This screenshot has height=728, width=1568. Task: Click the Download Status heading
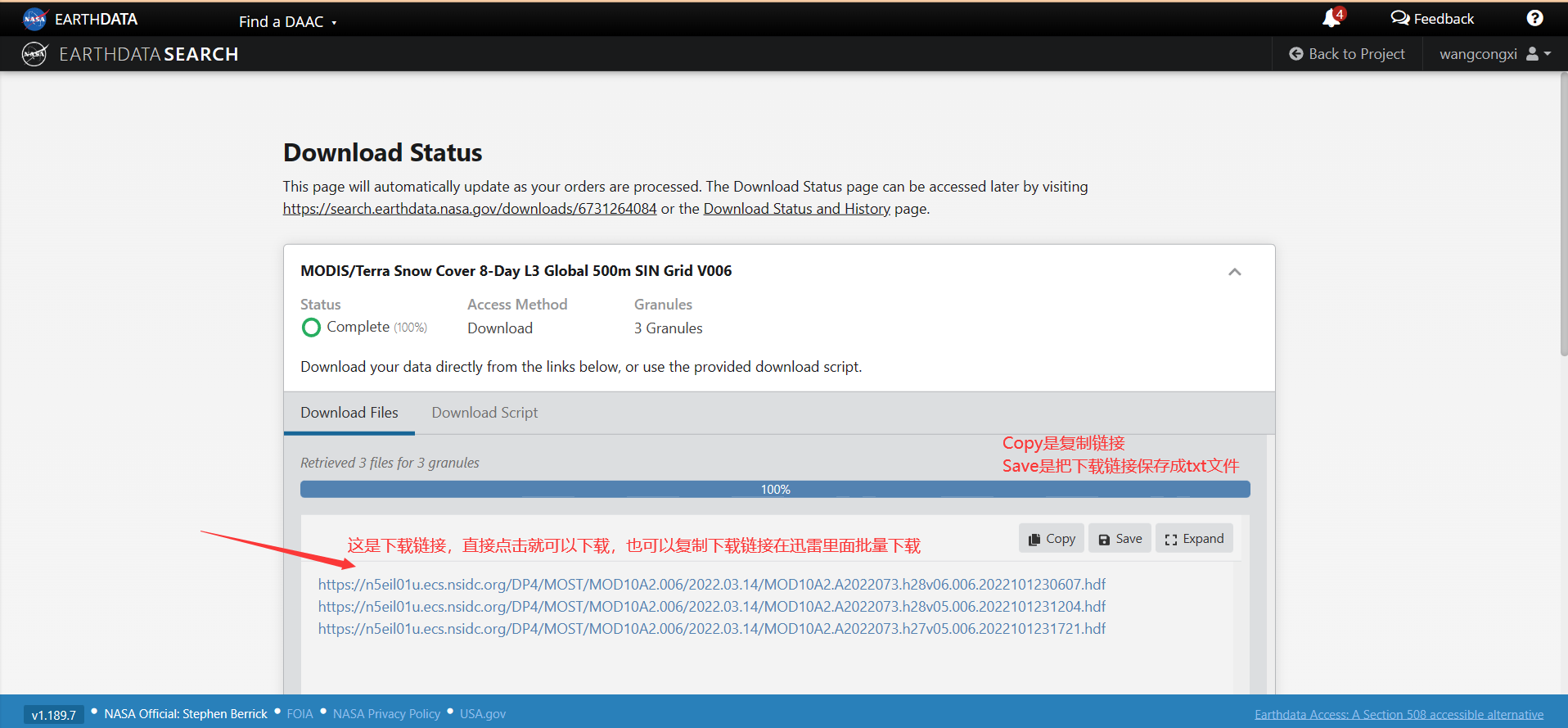pos(382,152)
